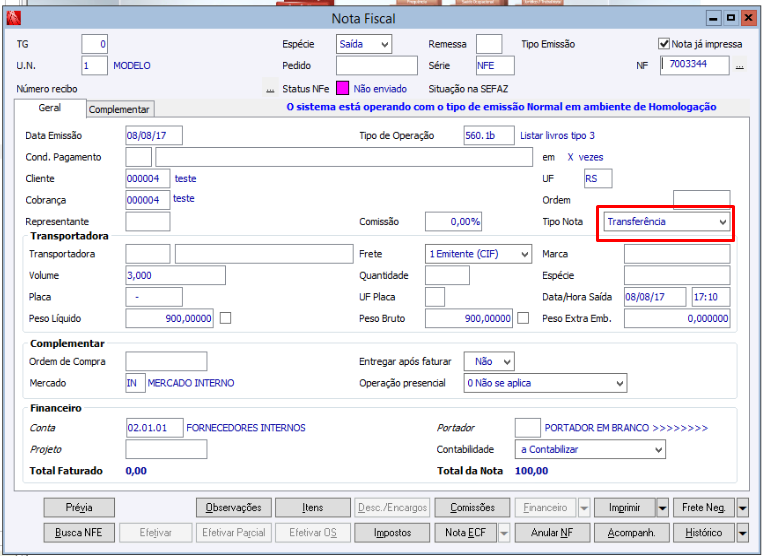Open the Contabilidade 'a Contabilizar' dropdown
Screen dimensions: 763x556
pyautogui.click(x=590, y=449)
